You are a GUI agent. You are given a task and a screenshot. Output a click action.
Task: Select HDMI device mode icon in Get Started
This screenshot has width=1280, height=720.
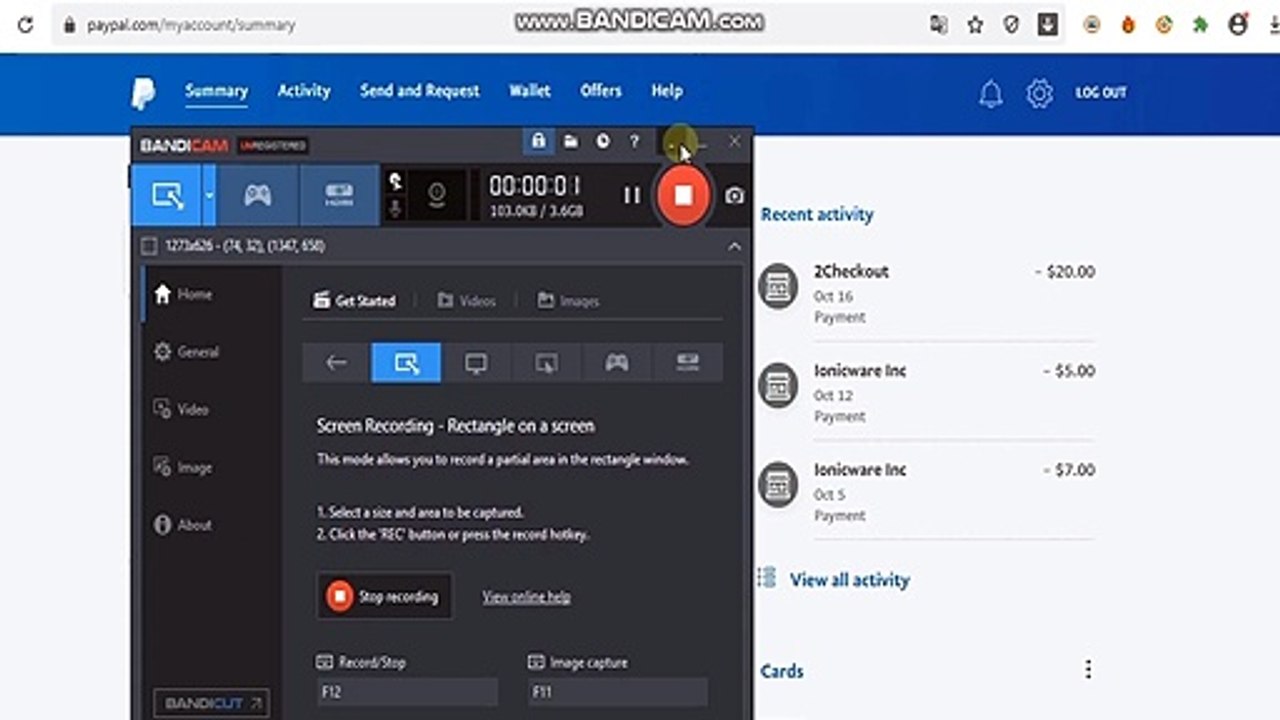point(687,363)
